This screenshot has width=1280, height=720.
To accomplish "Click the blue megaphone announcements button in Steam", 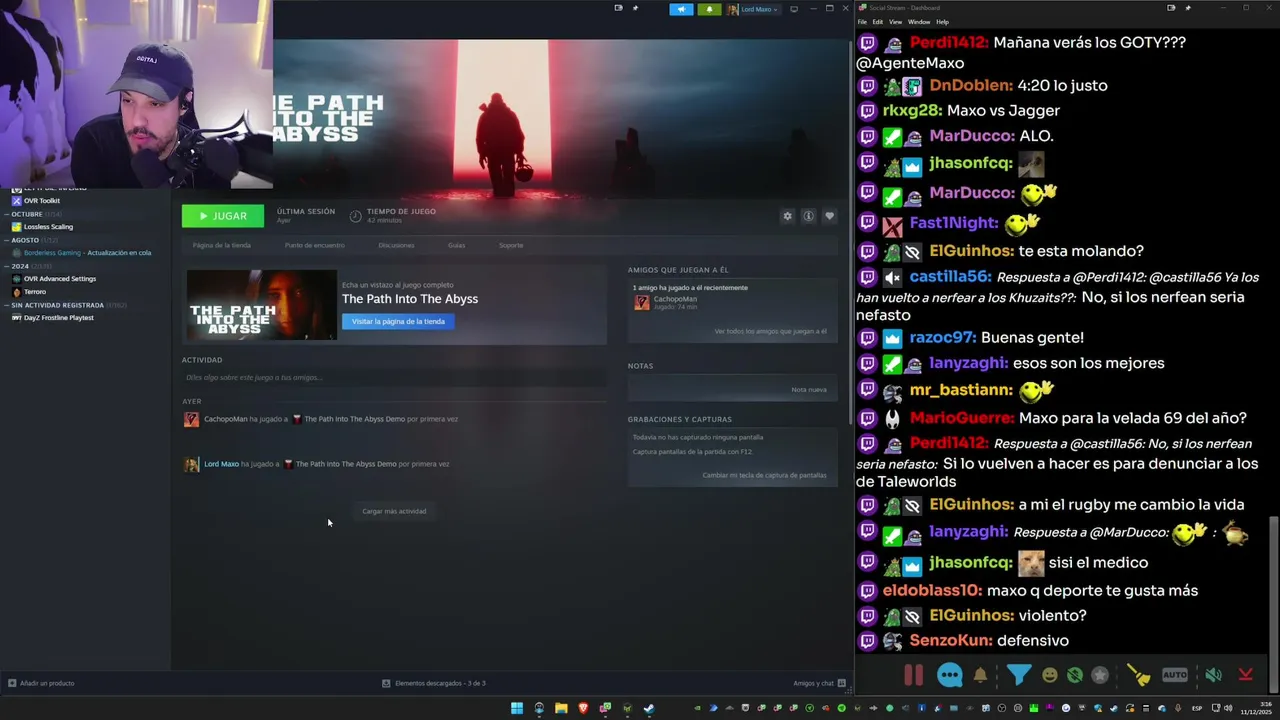I will point(681,9).
